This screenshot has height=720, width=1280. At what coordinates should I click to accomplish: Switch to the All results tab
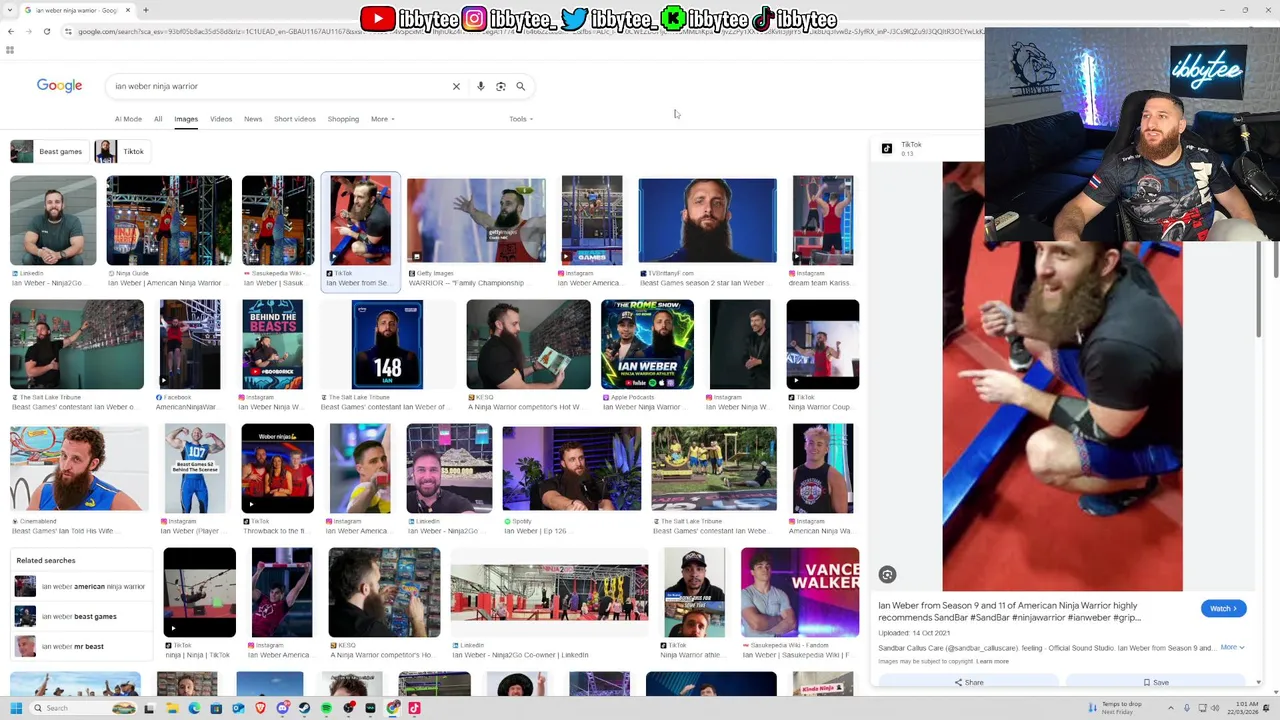click(x=158, y=119)
